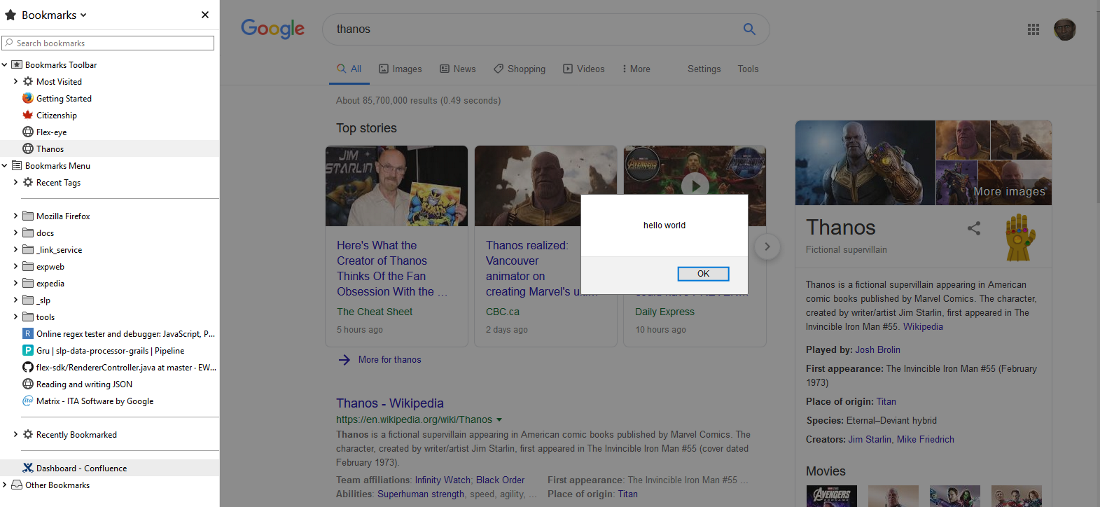
Task: Click the maple leaf icon beside Citizenship
Action: point(28,116)
